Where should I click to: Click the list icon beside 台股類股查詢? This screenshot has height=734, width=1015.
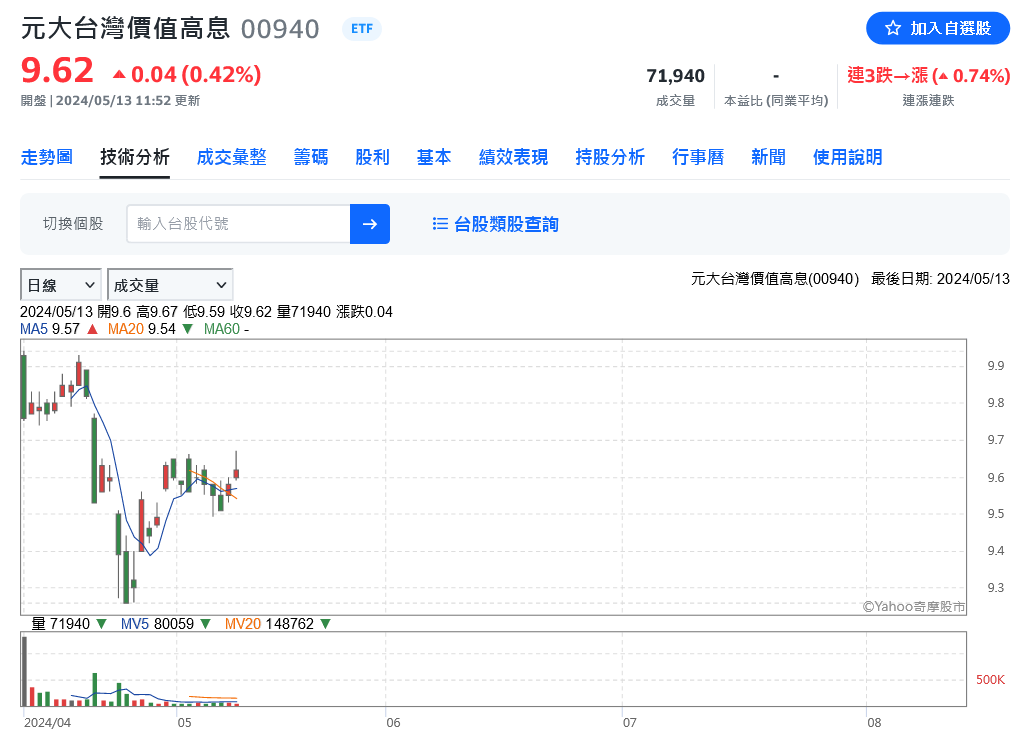(x=440, y=224)
